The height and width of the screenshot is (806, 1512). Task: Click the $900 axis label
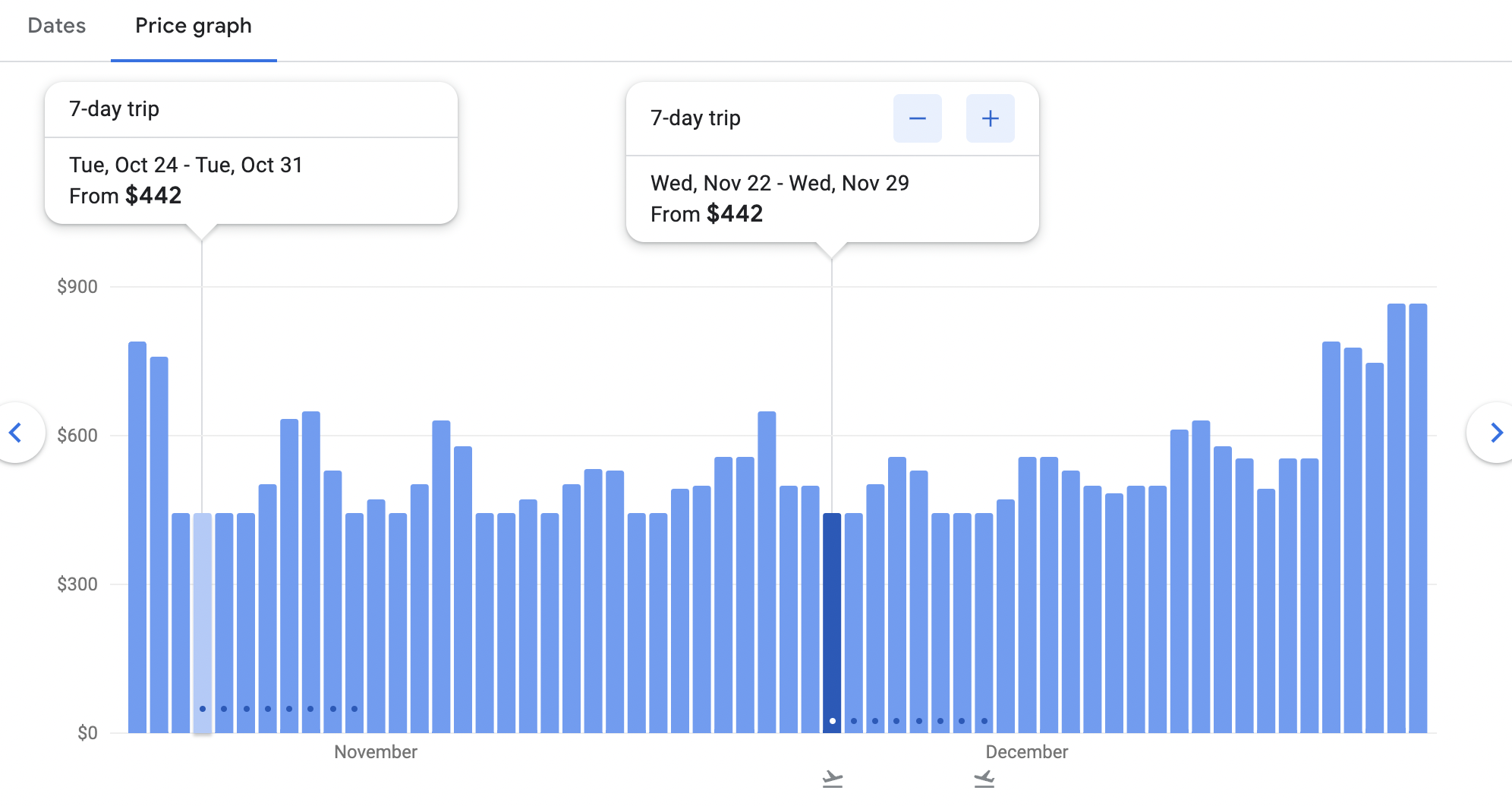click(77, 287)
